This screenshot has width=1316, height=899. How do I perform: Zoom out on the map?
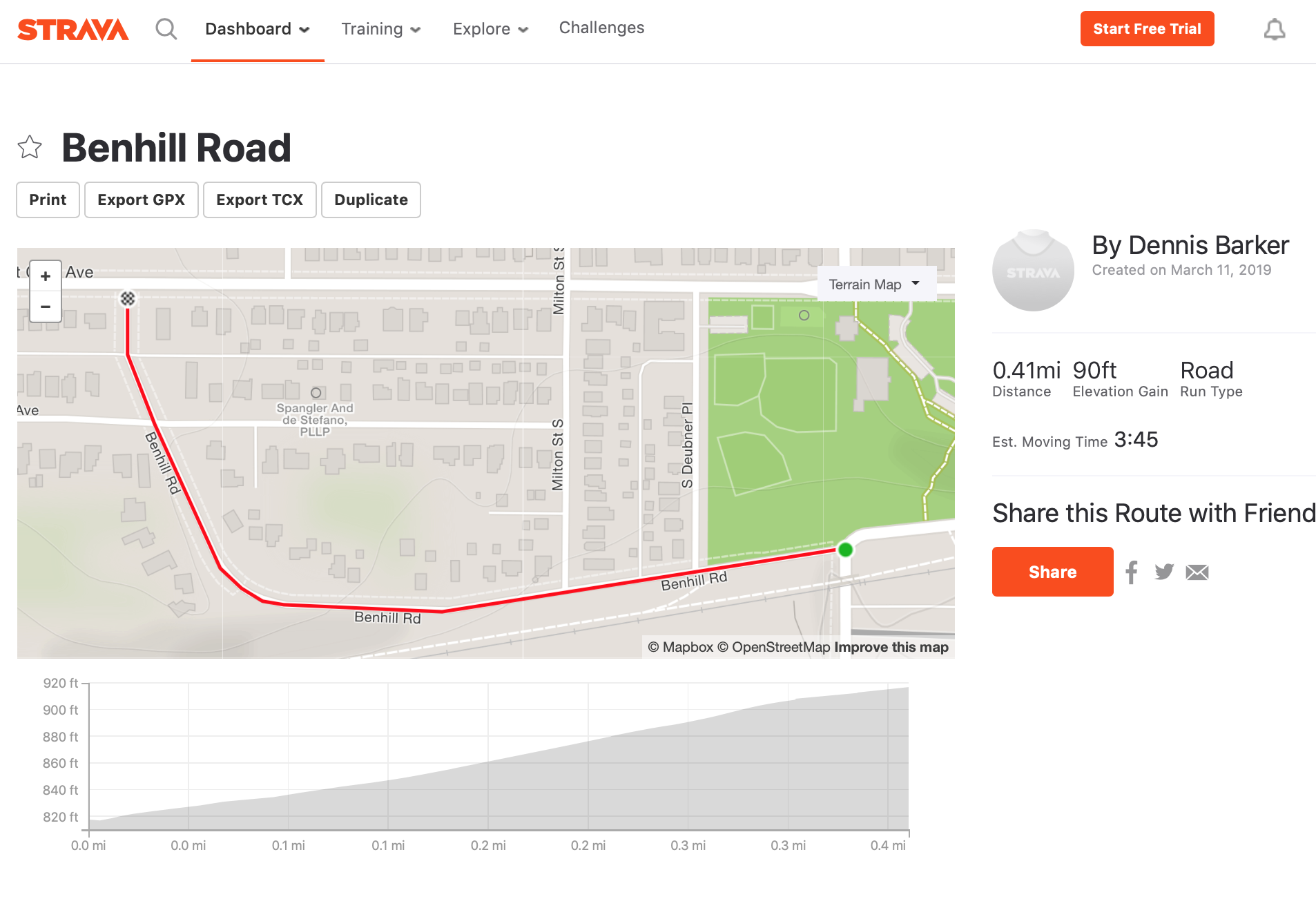coord(46,307)
